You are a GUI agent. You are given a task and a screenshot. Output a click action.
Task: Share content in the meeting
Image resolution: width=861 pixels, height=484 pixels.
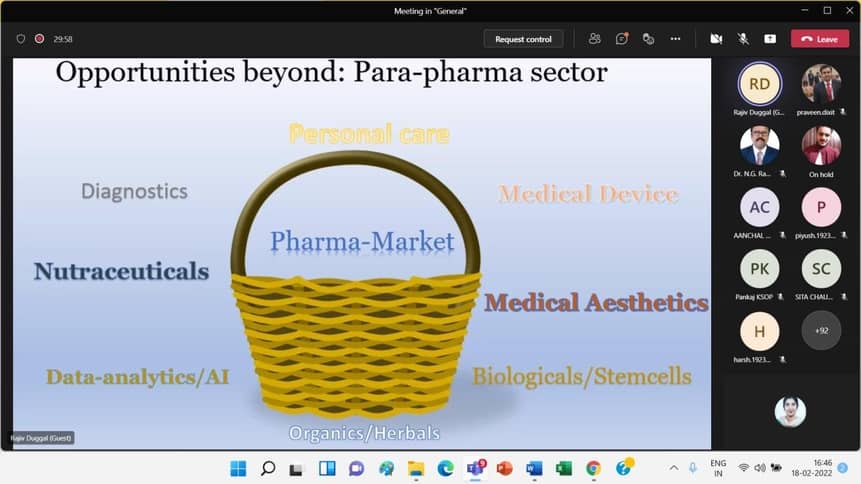click(770, 39)
